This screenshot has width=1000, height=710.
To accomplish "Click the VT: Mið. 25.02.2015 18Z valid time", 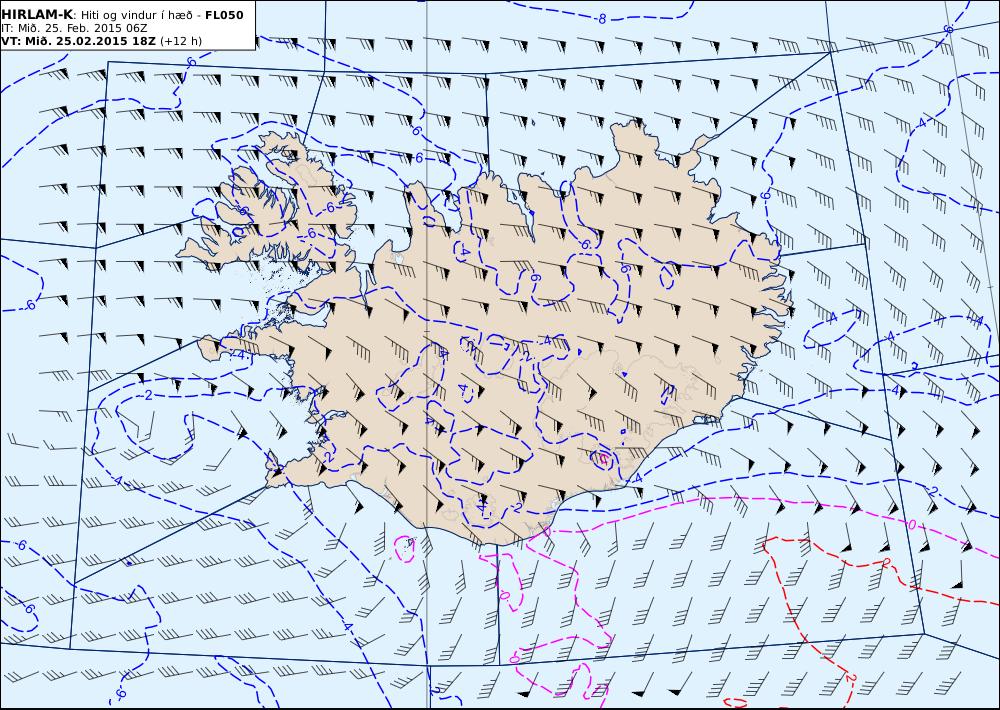I will pyautogui.click(x=78, y=41).
